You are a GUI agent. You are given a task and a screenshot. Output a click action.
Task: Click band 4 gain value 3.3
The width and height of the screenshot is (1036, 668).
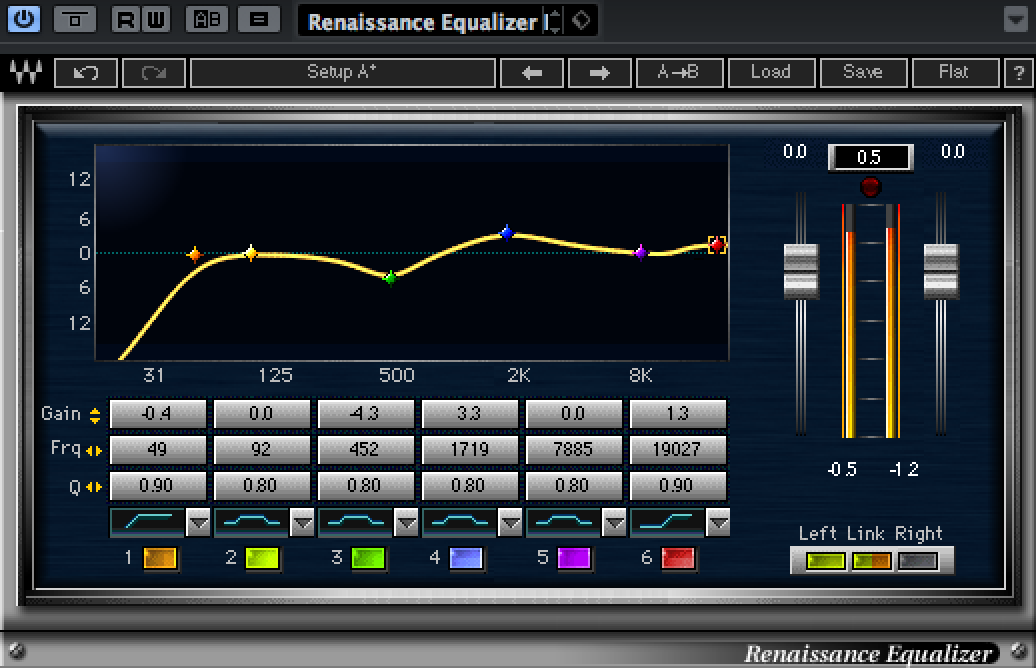tap(470, 414)
